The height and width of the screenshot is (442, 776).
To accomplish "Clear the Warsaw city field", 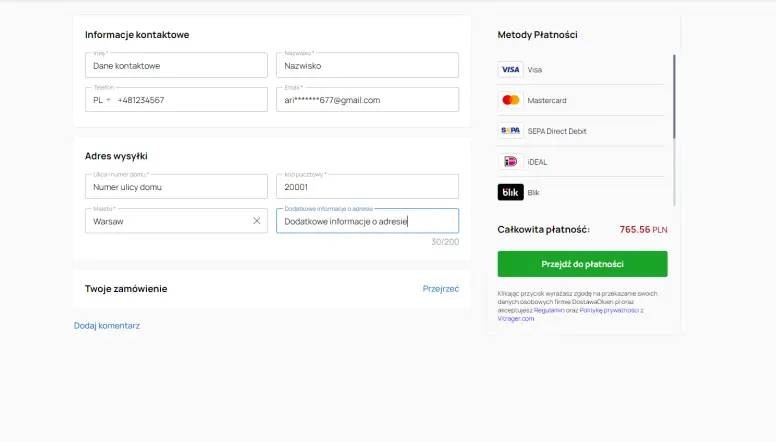I will 256,221.
